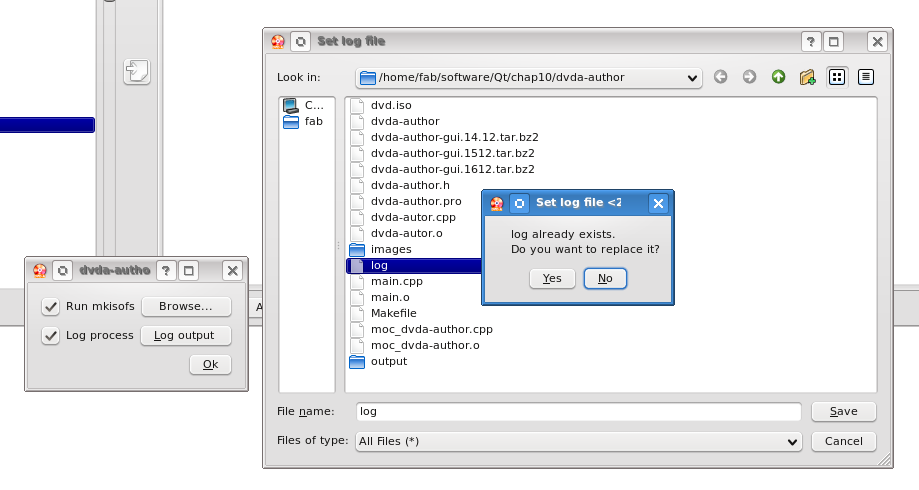Click Browse... for mkisofs
Image resolution: width=919 pixels, height=490 pixels.
click(x=185, y=306)
